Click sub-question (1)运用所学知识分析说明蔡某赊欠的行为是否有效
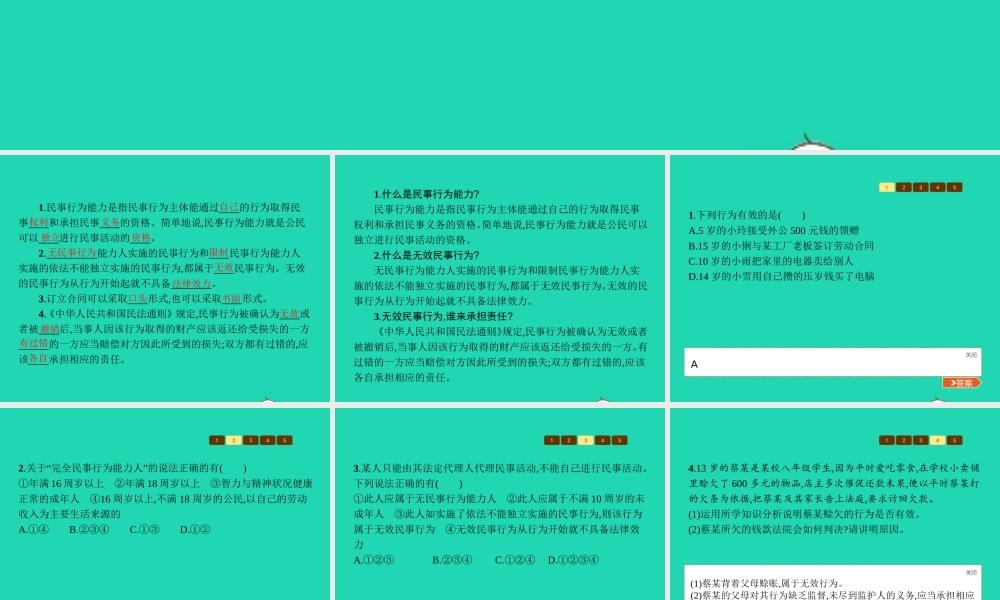The height and width of the screenshot is (600, 1000). tap(804, 515)
